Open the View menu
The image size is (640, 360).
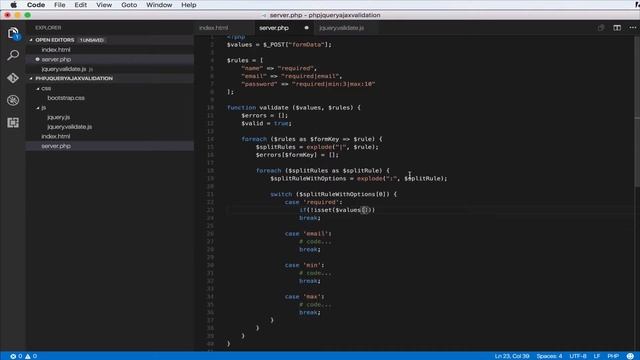click(x=104, y=5)
